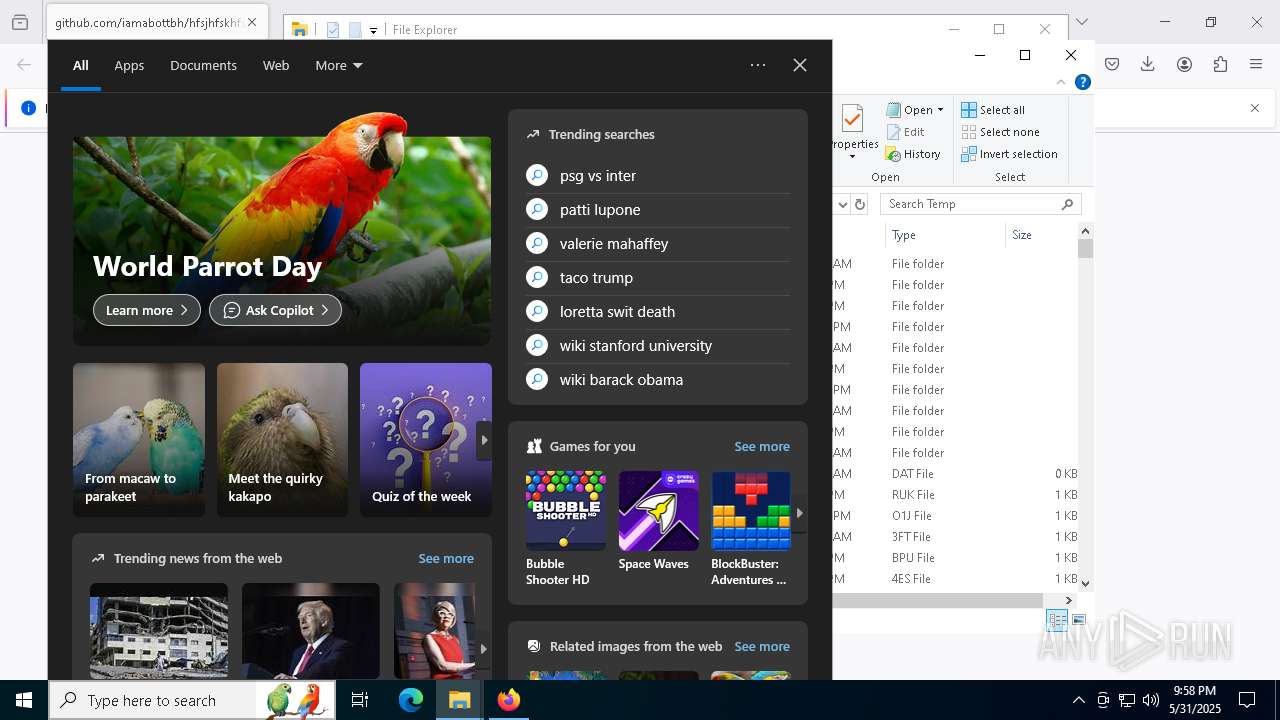Switch File Explorer to details view icon

[x=1057, y=620]
